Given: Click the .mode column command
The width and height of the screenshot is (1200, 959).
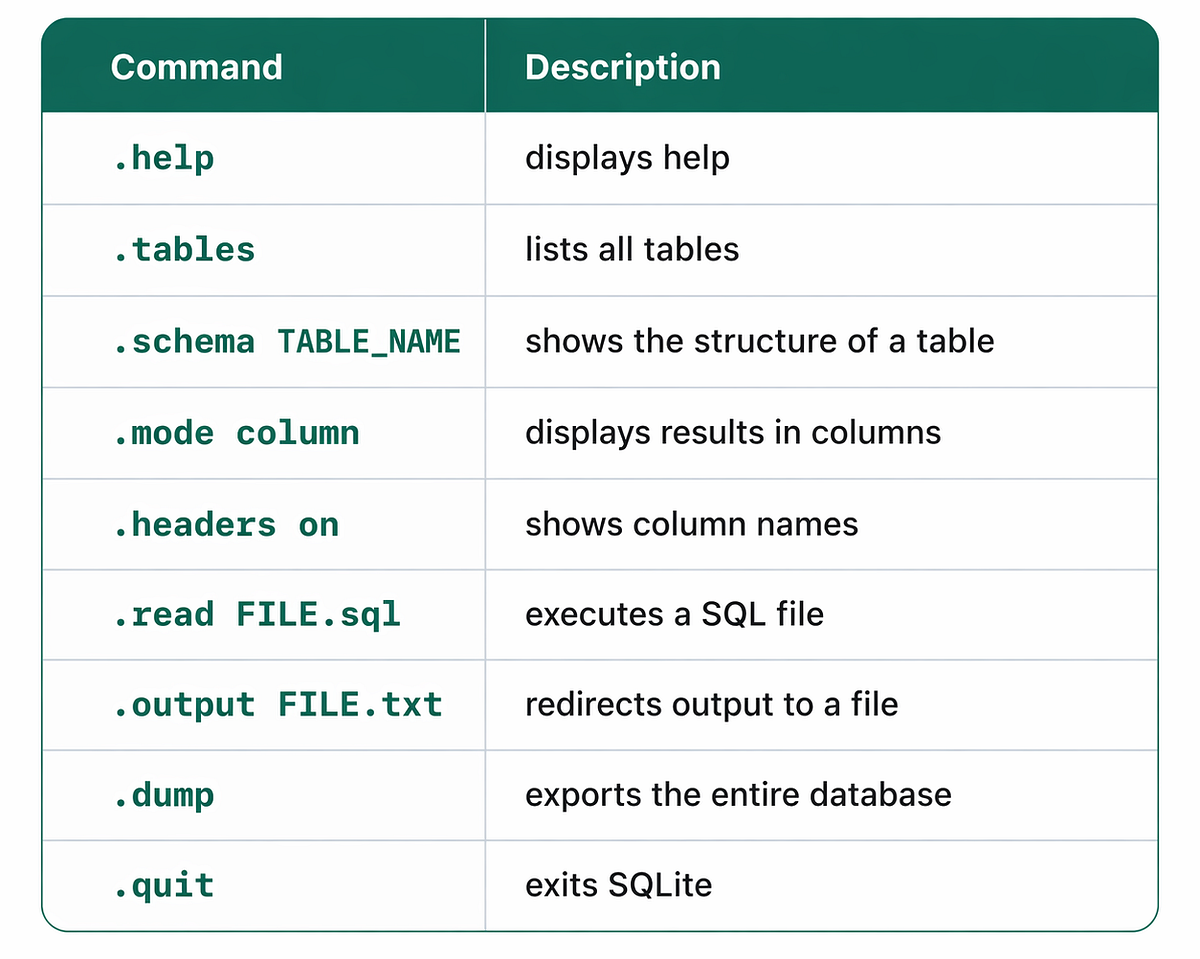Looking at the screenshot, I should [x=236, y=432].
